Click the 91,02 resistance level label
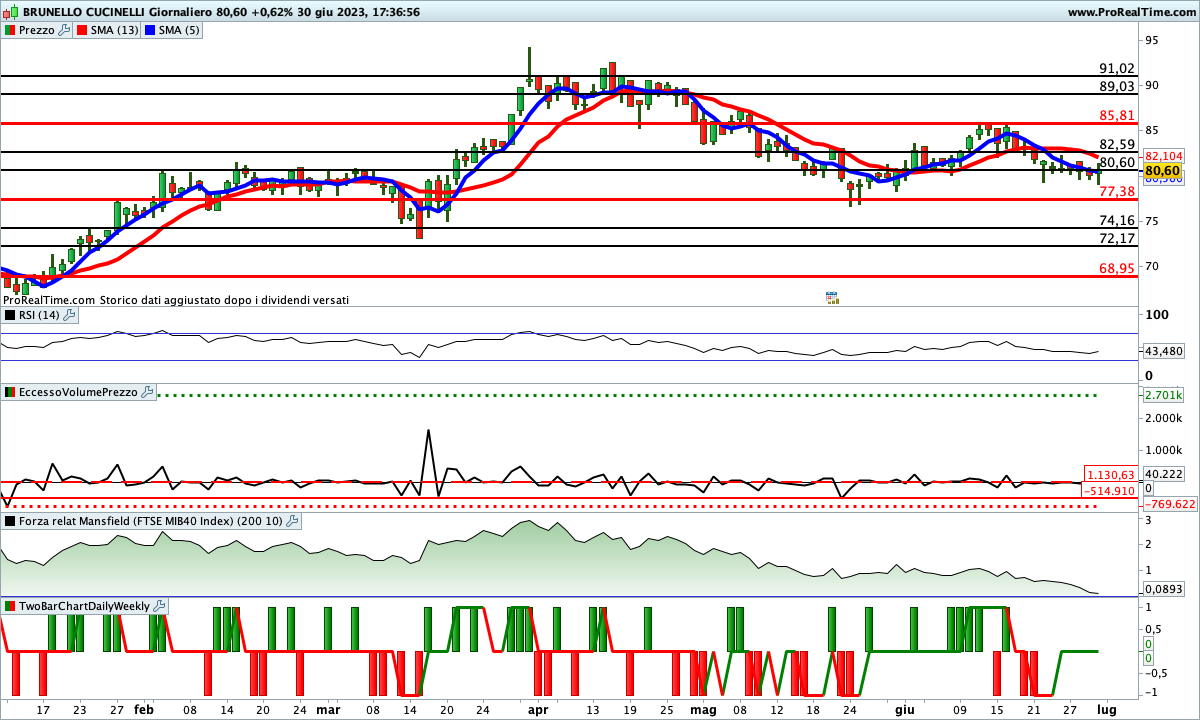The width and height of the screenshot is (1200, 720). (1117, 68)
